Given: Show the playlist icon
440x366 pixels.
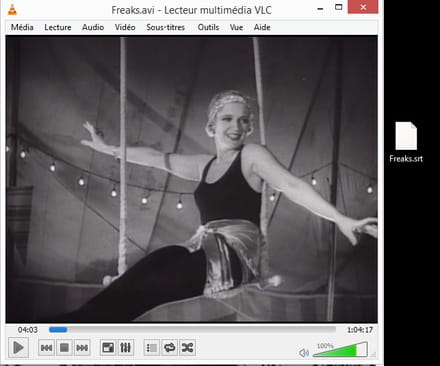Looking at the screenshot, I should [x=152, y=348].
